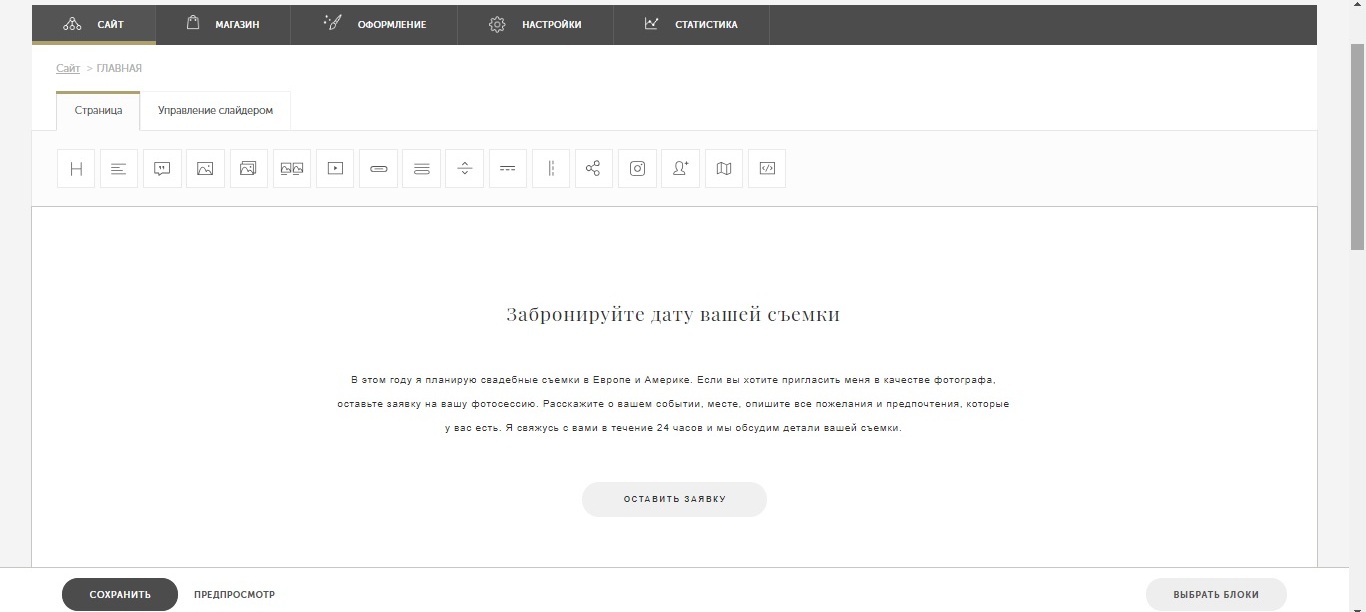Insert a text paragraph block
This screenshot has height=612, width=1366.
pos(119,169)
